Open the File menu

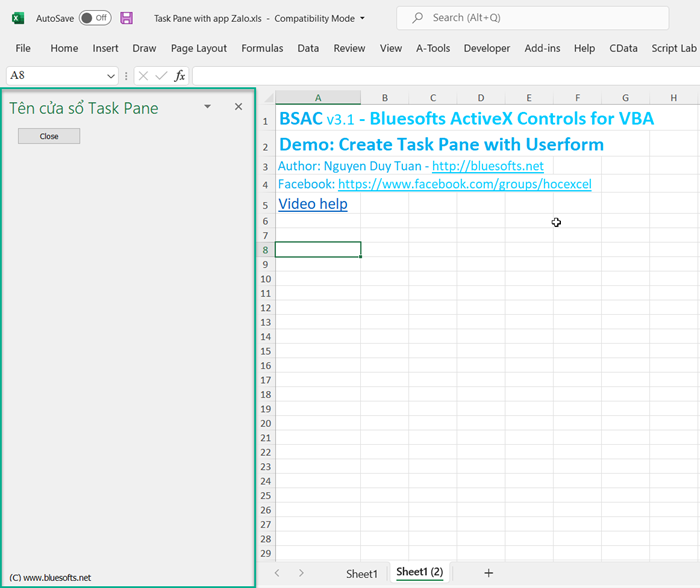[x=23, y=48]
